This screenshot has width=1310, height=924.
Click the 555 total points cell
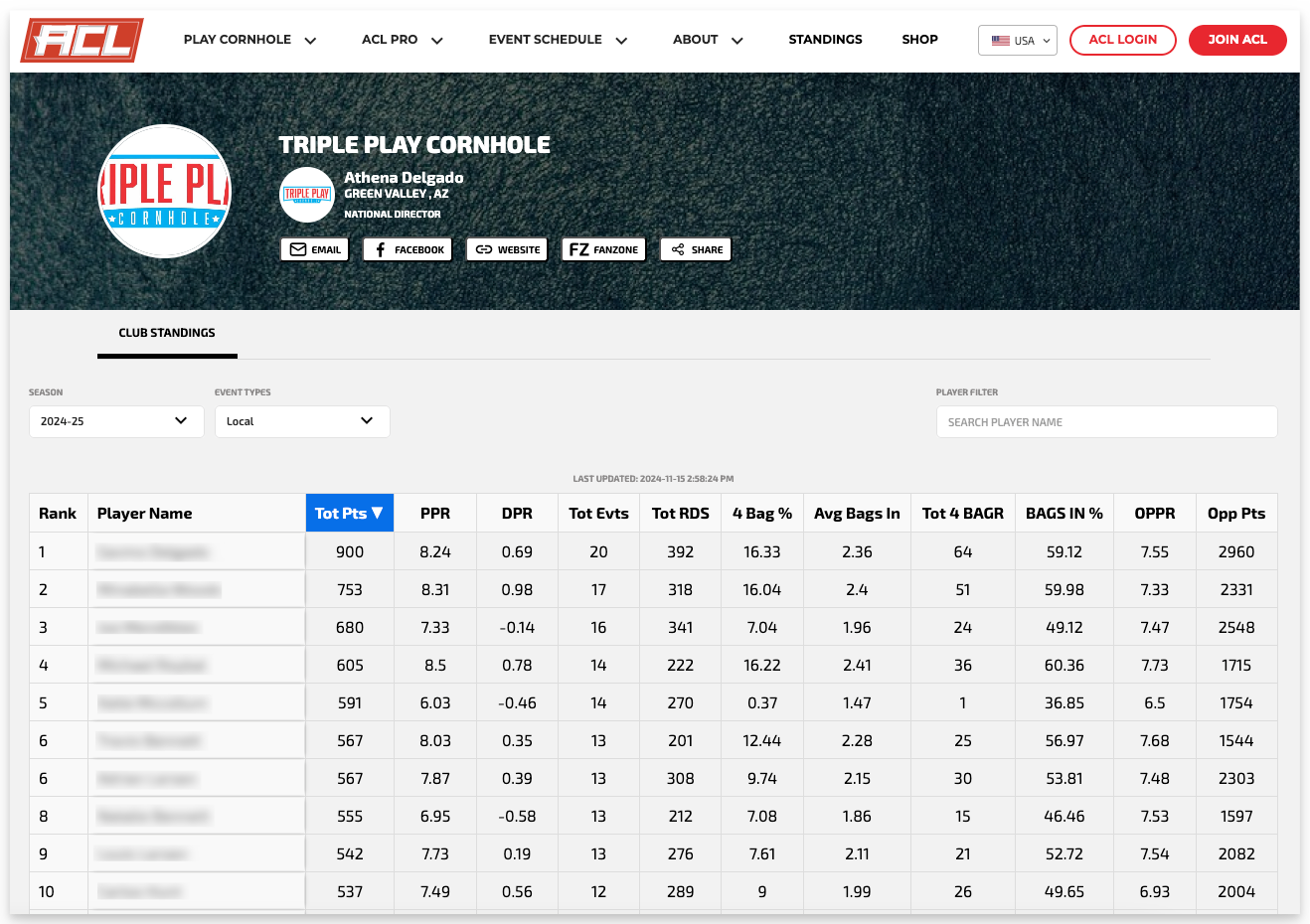pos(350,817)
